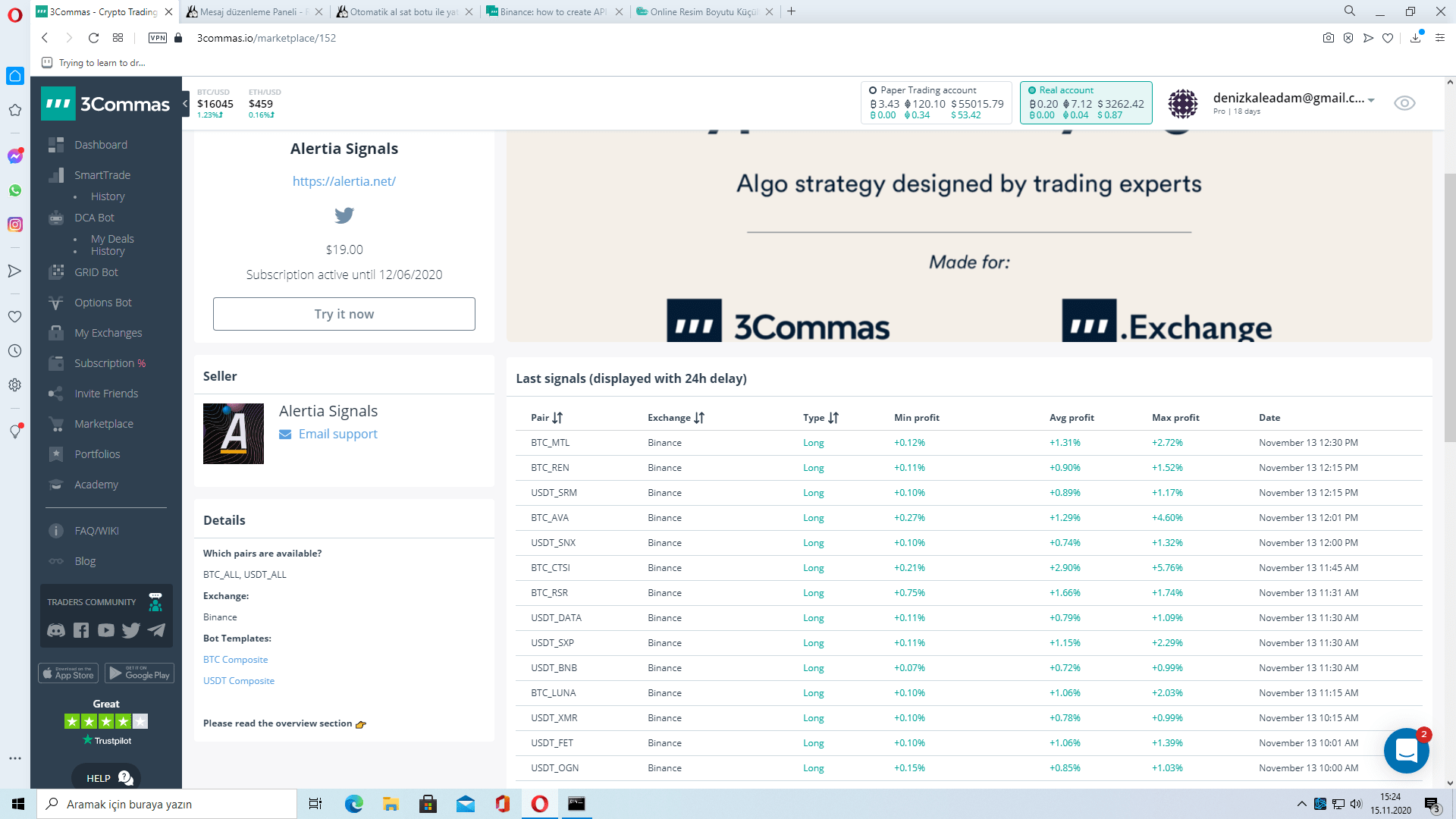The image size is (1456, 819).
Task: Open the Google Play badge
Action: pos(140,673)
